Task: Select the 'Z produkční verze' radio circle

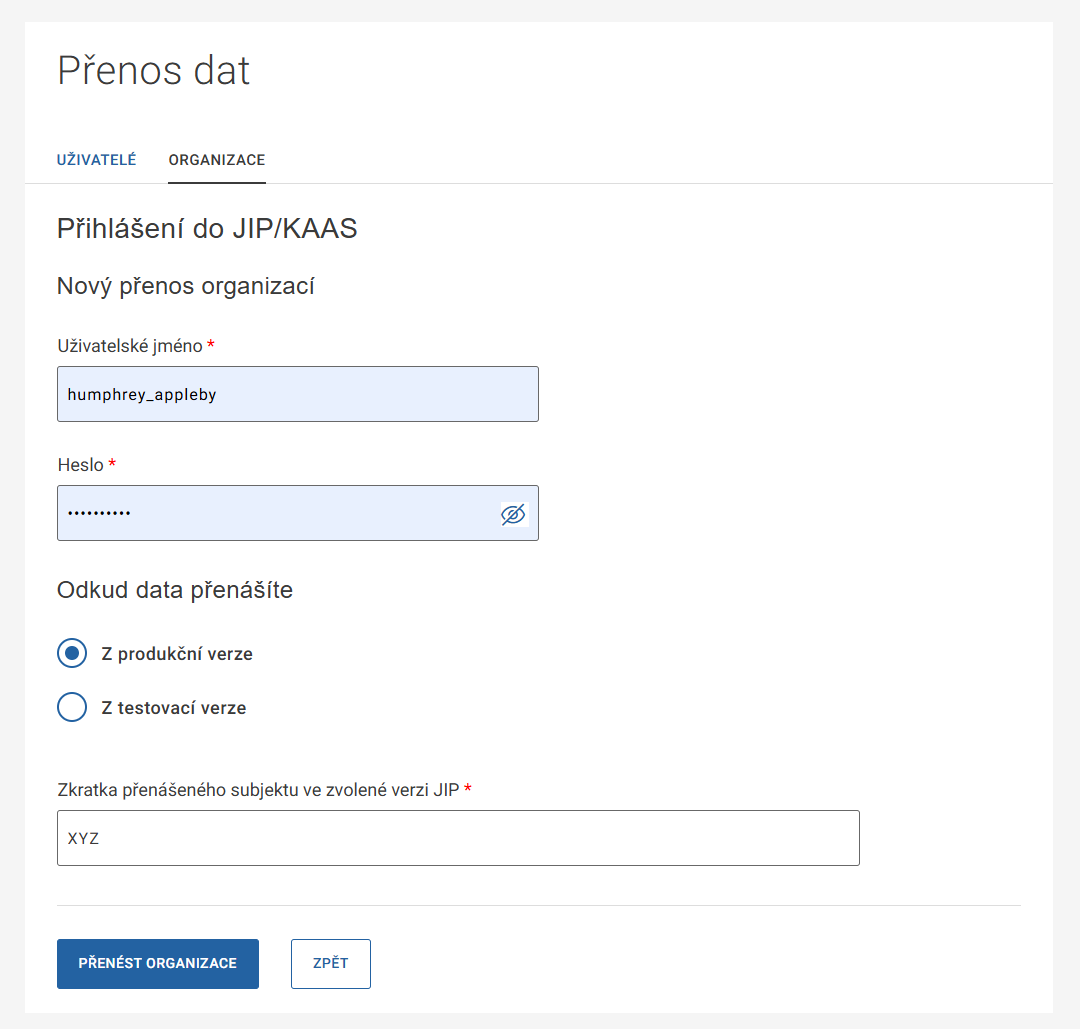Action: tap(72, 654)
